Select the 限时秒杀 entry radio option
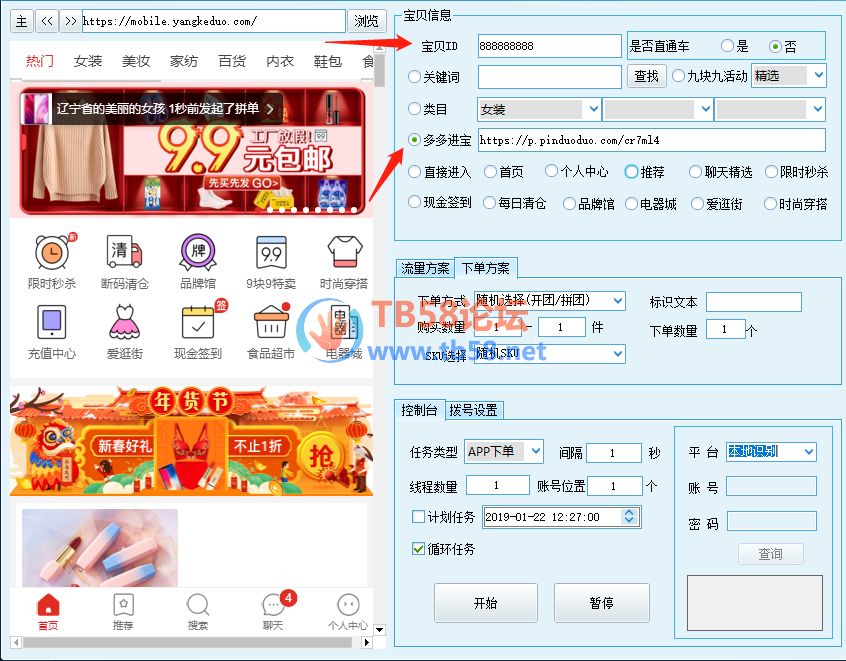846x661 pixels. 772,172
